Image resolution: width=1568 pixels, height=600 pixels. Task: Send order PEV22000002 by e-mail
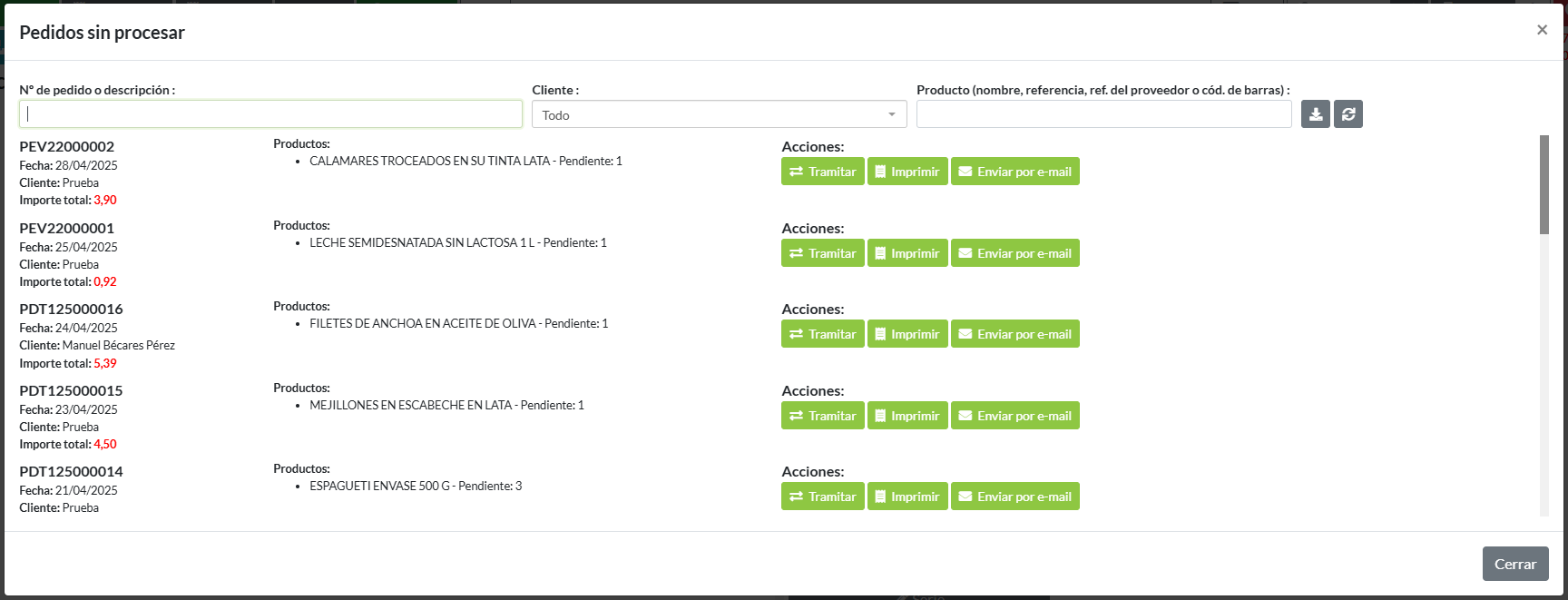[1014, 172]
